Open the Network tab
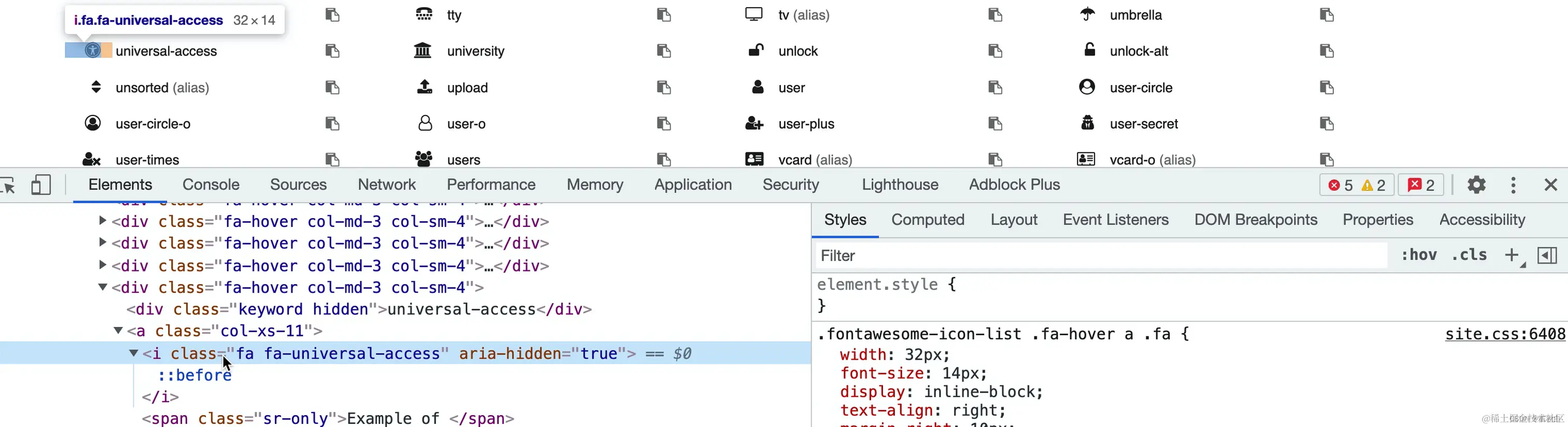Viewport: 1568px width, 427px height. pos(386,184)
